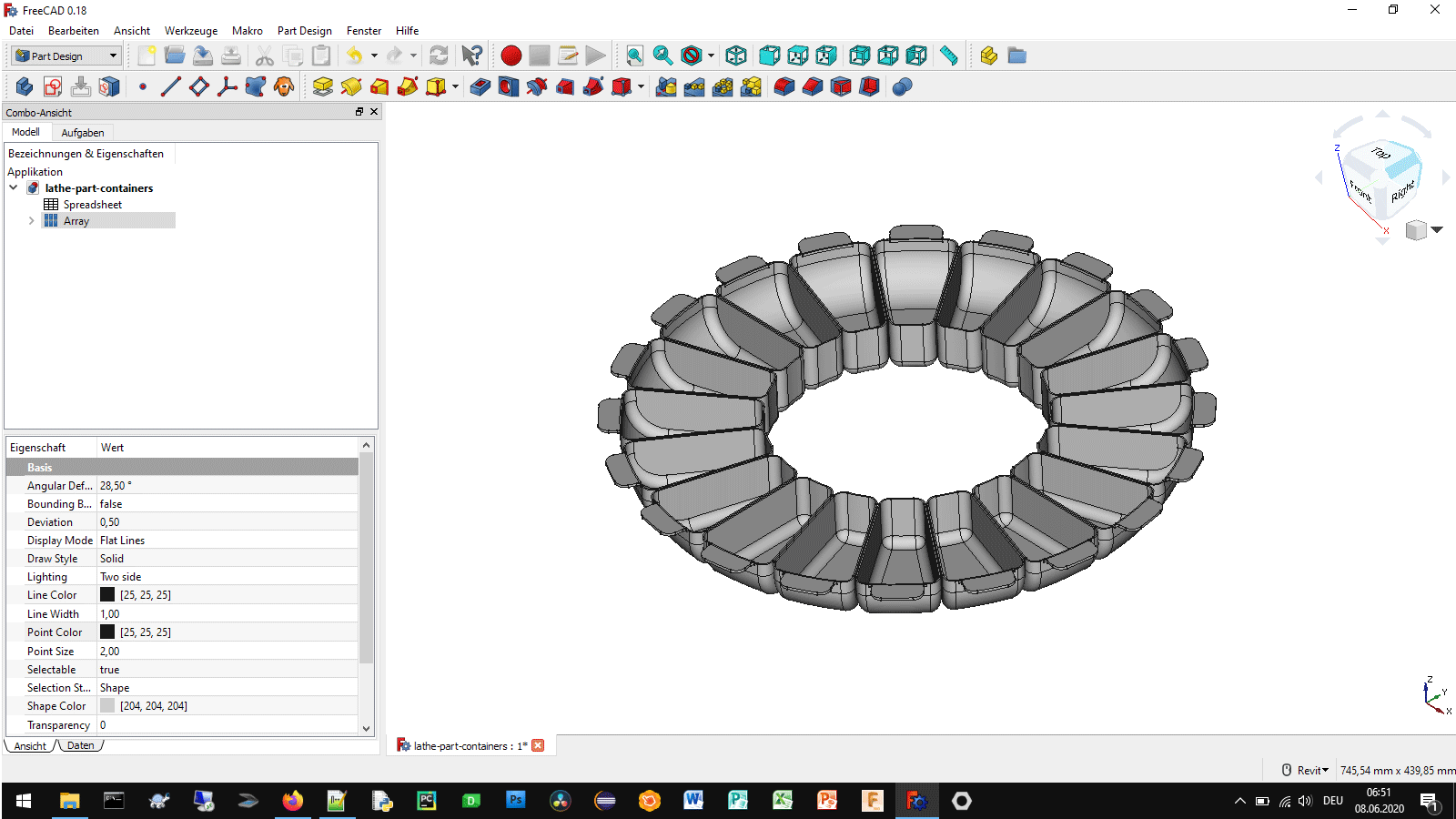Switch to the Aufgaben tab

point(82,133)
